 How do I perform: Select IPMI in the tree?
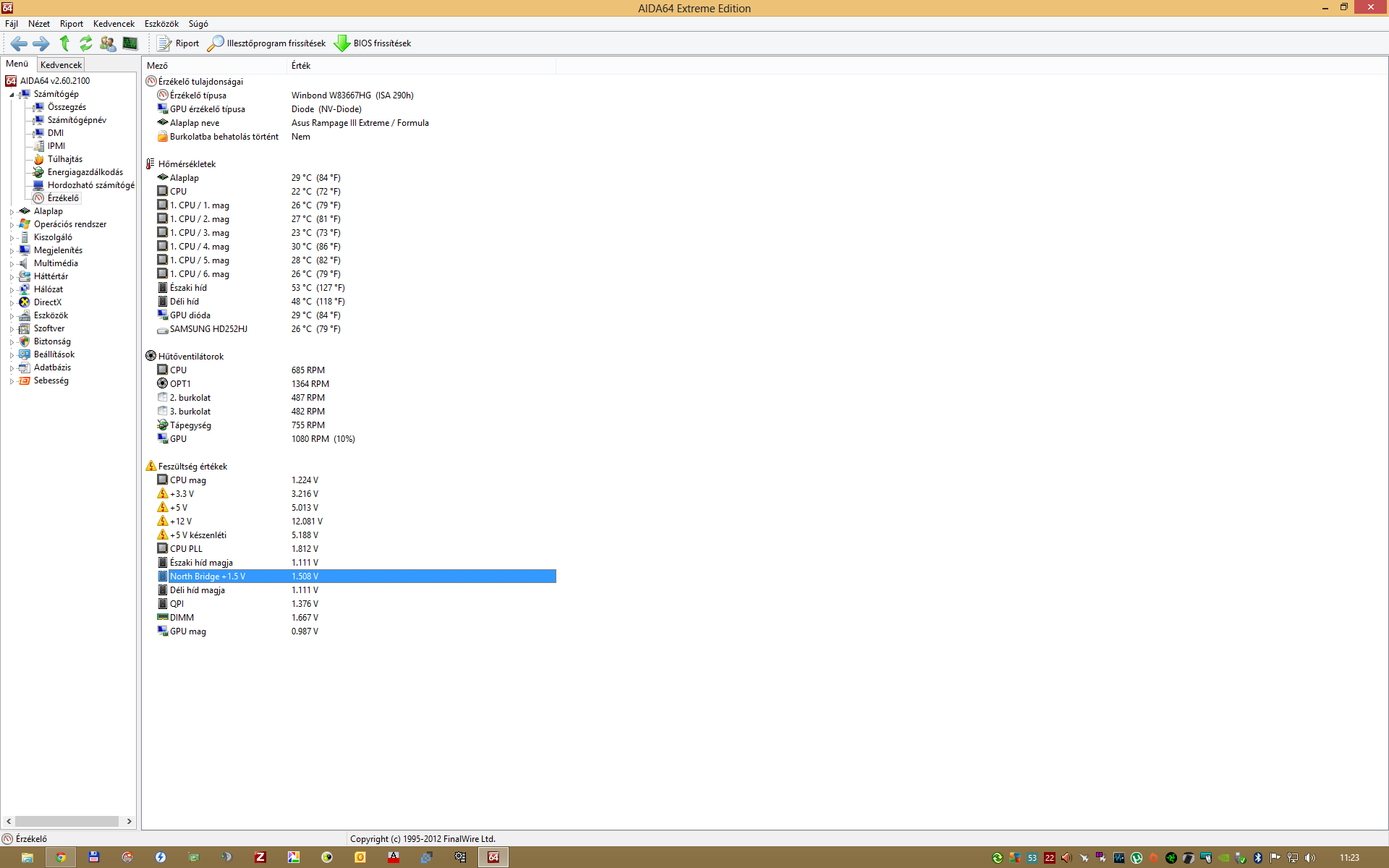click(x=56, y=146)
